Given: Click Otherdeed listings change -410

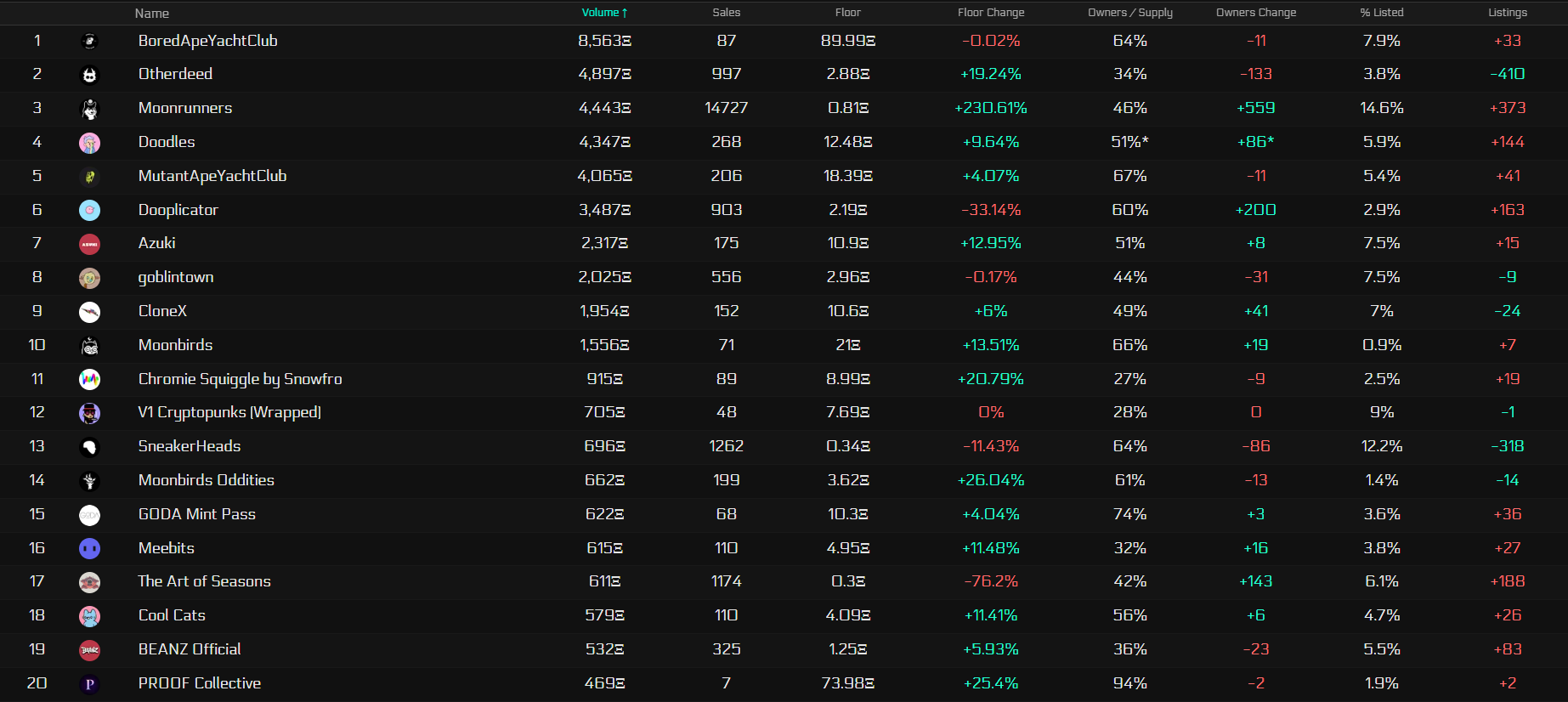Looking at the screenshot, I should (1508, 74).
